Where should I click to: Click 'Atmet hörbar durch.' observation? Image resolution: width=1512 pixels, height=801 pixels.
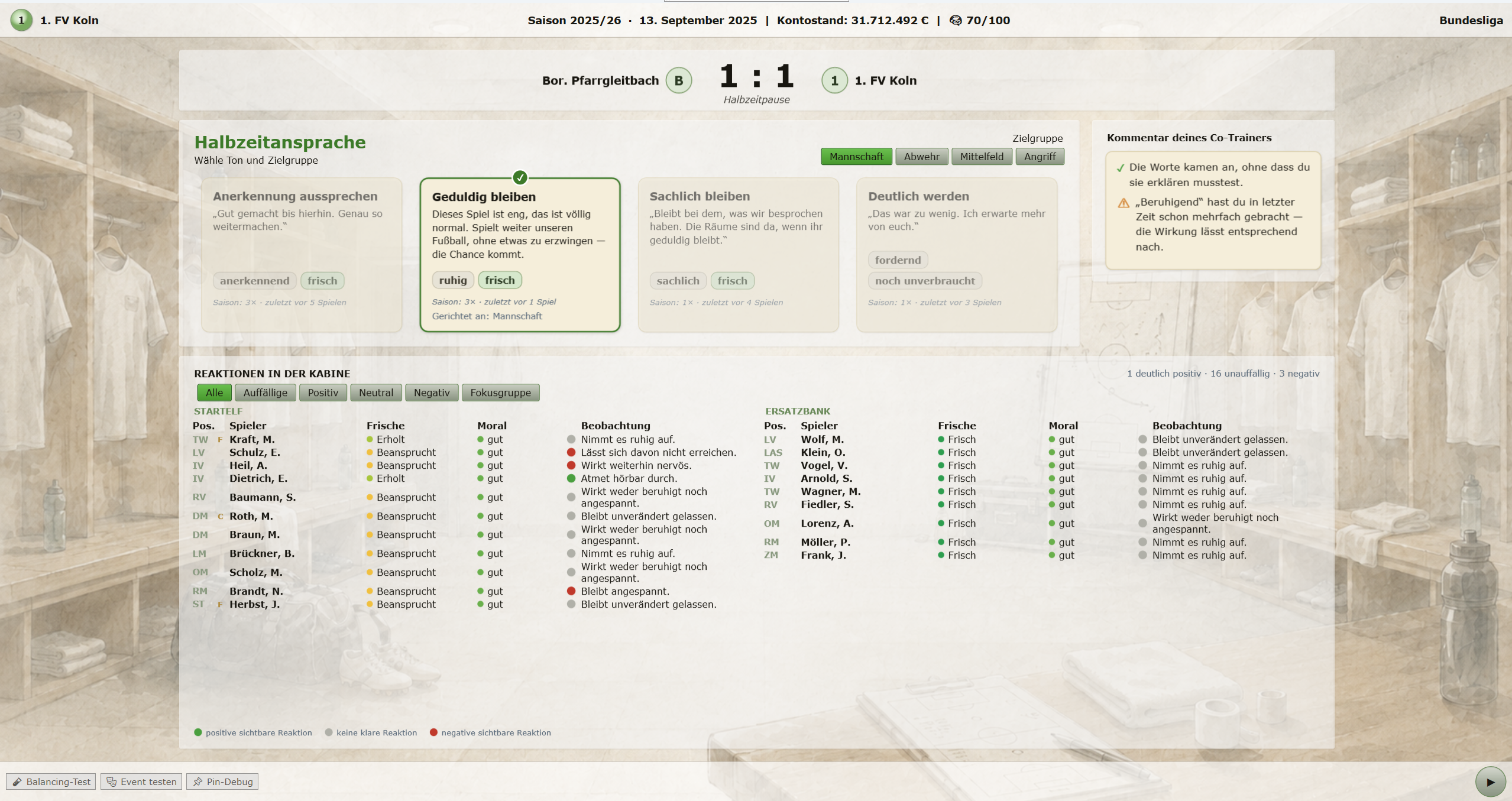(x=629, y=478)
